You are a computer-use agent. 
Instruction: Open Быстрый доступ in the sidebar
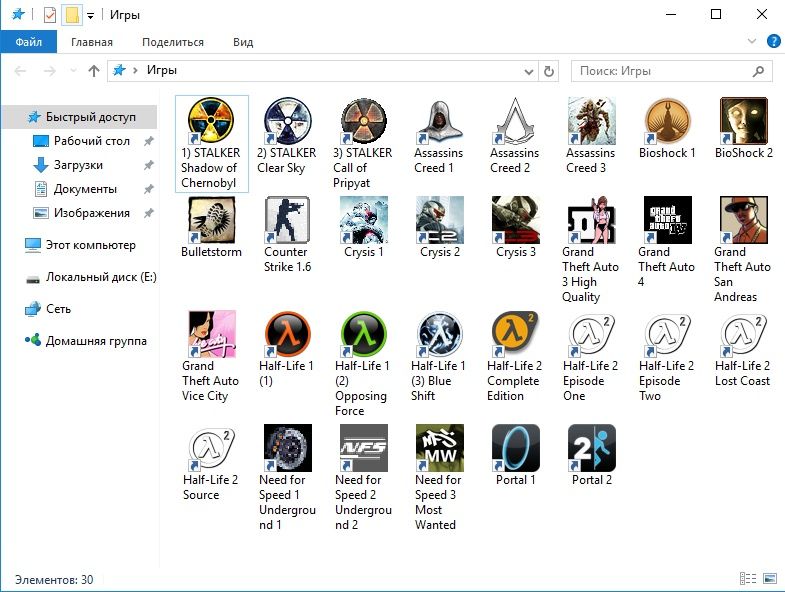(x=80, y=117)
